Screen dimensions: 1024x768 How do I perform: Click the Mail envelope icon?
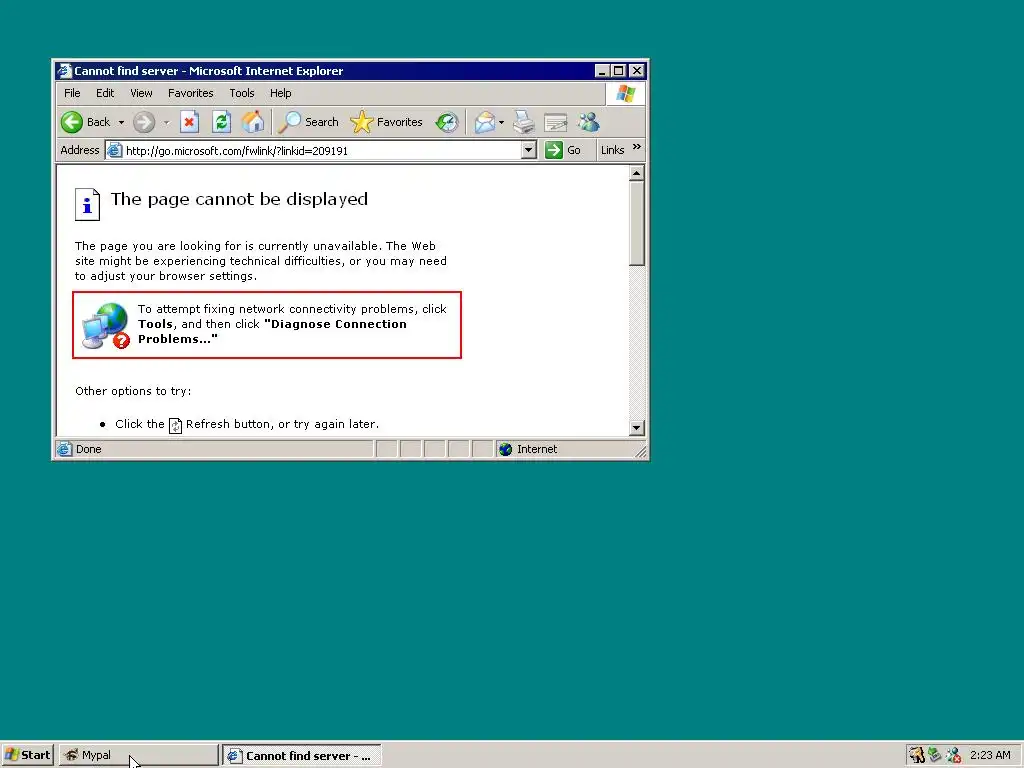coord(485,122)
